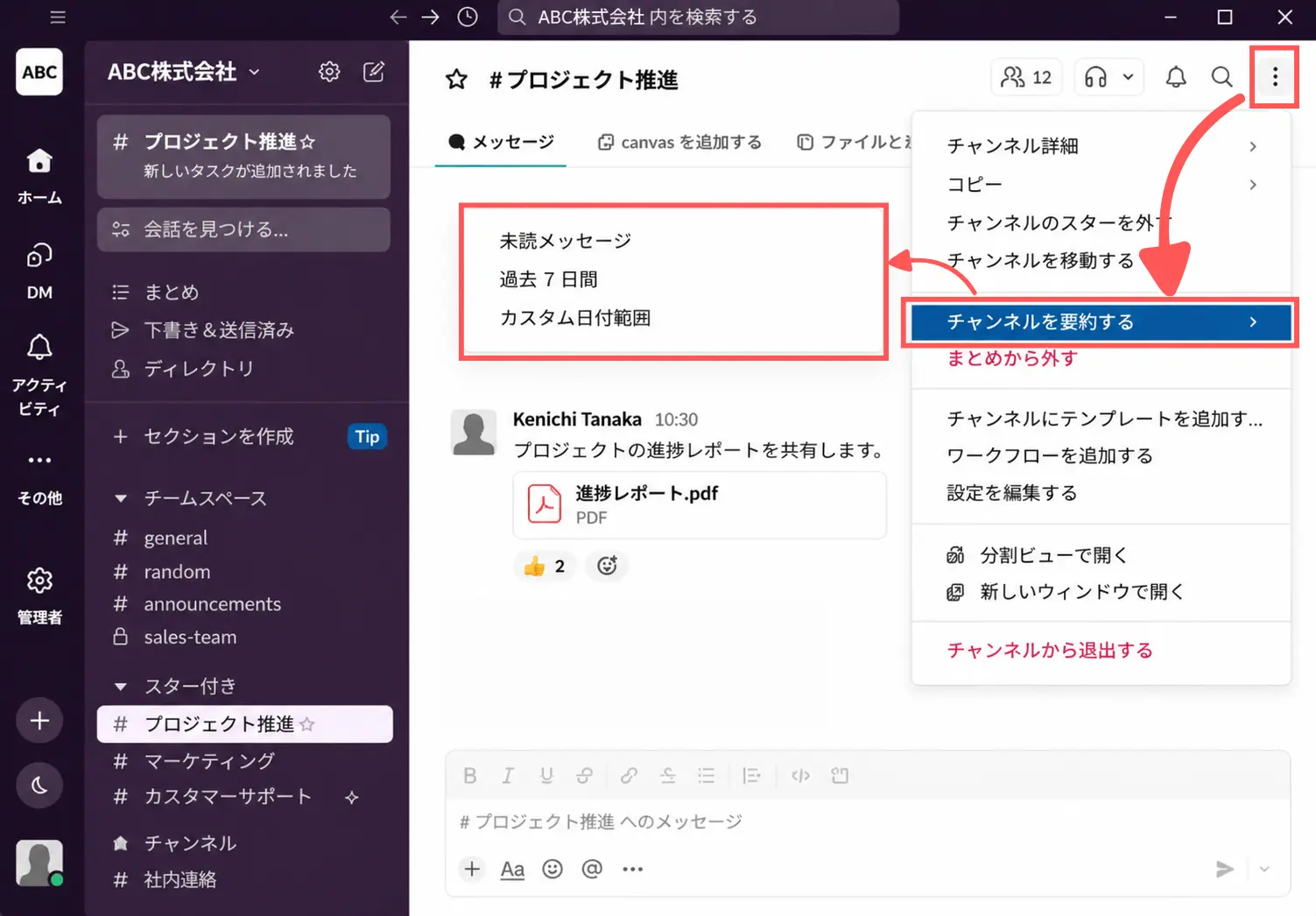Expand コピー submenu

coord(1101,185)
